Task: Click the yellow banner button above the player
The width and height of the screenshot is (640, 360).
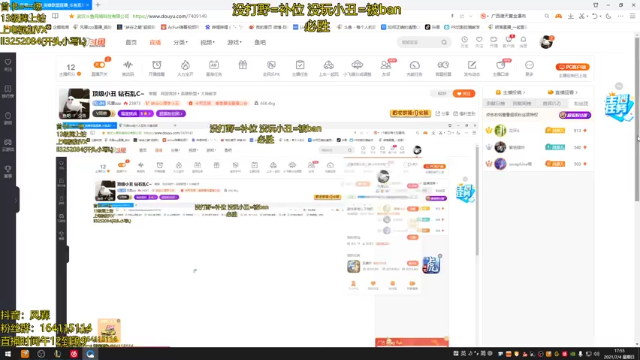Action: 411,113
